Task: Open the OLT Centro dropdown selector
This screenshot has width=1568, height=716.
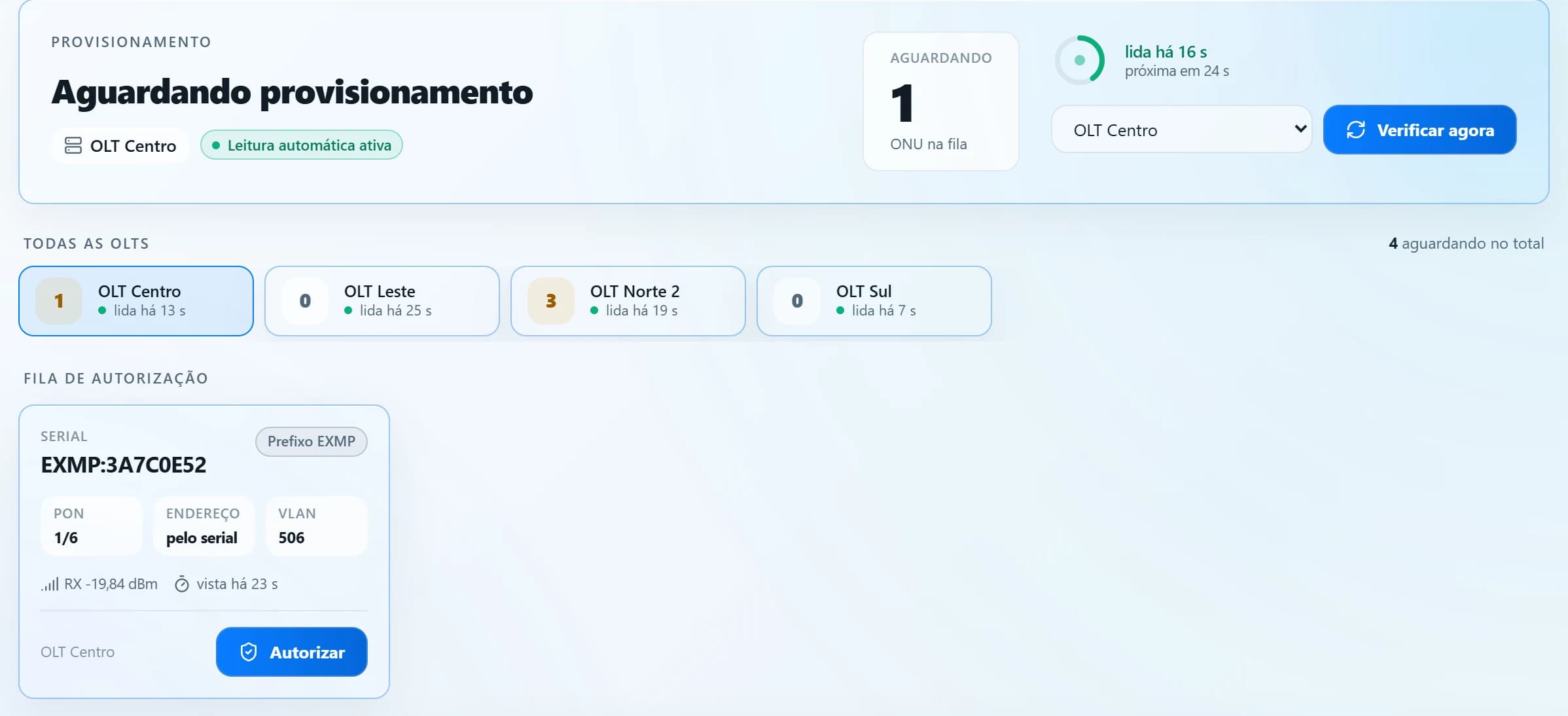Action: click(1182, 130)
